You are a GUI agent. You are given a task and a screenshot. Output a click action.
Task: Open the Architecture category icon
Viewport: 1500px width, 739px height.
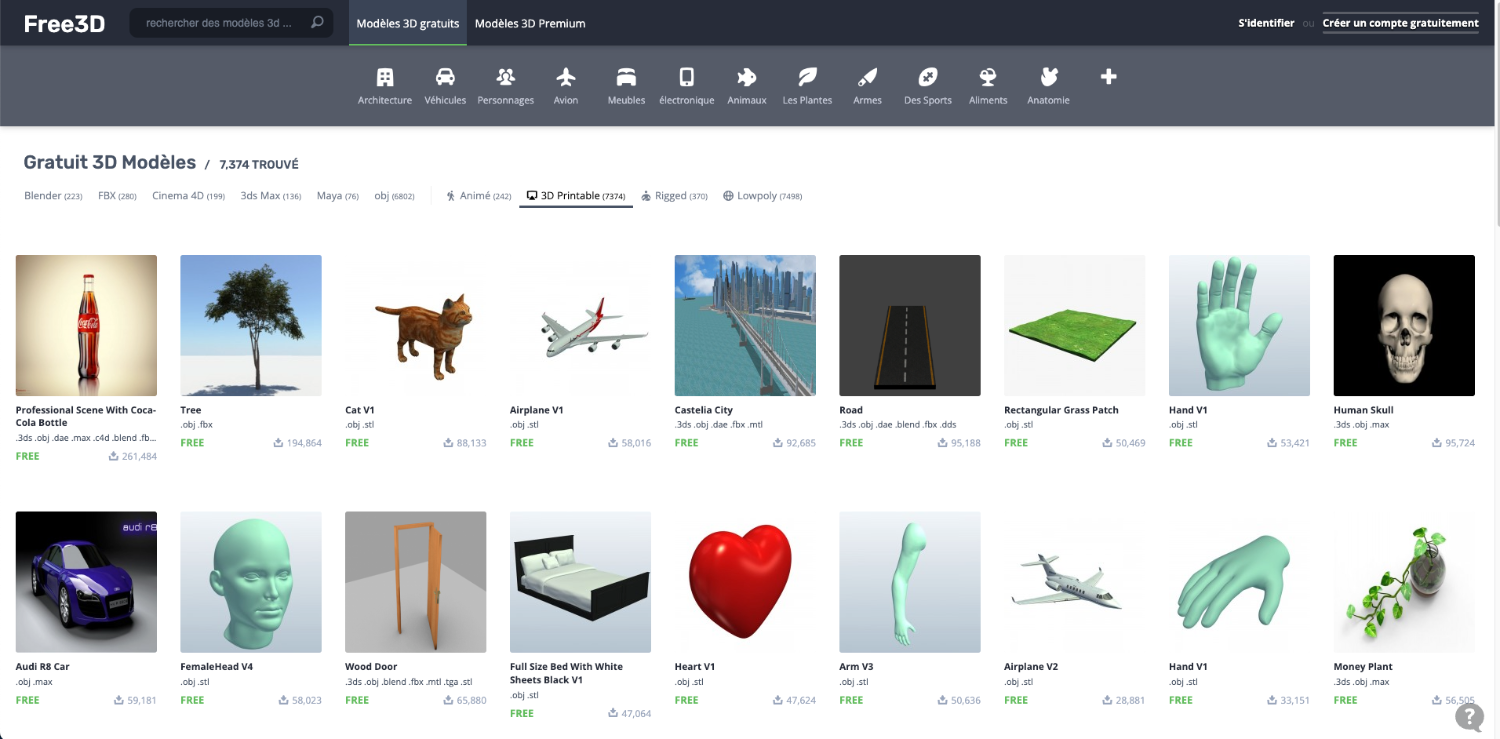(385, 78)
